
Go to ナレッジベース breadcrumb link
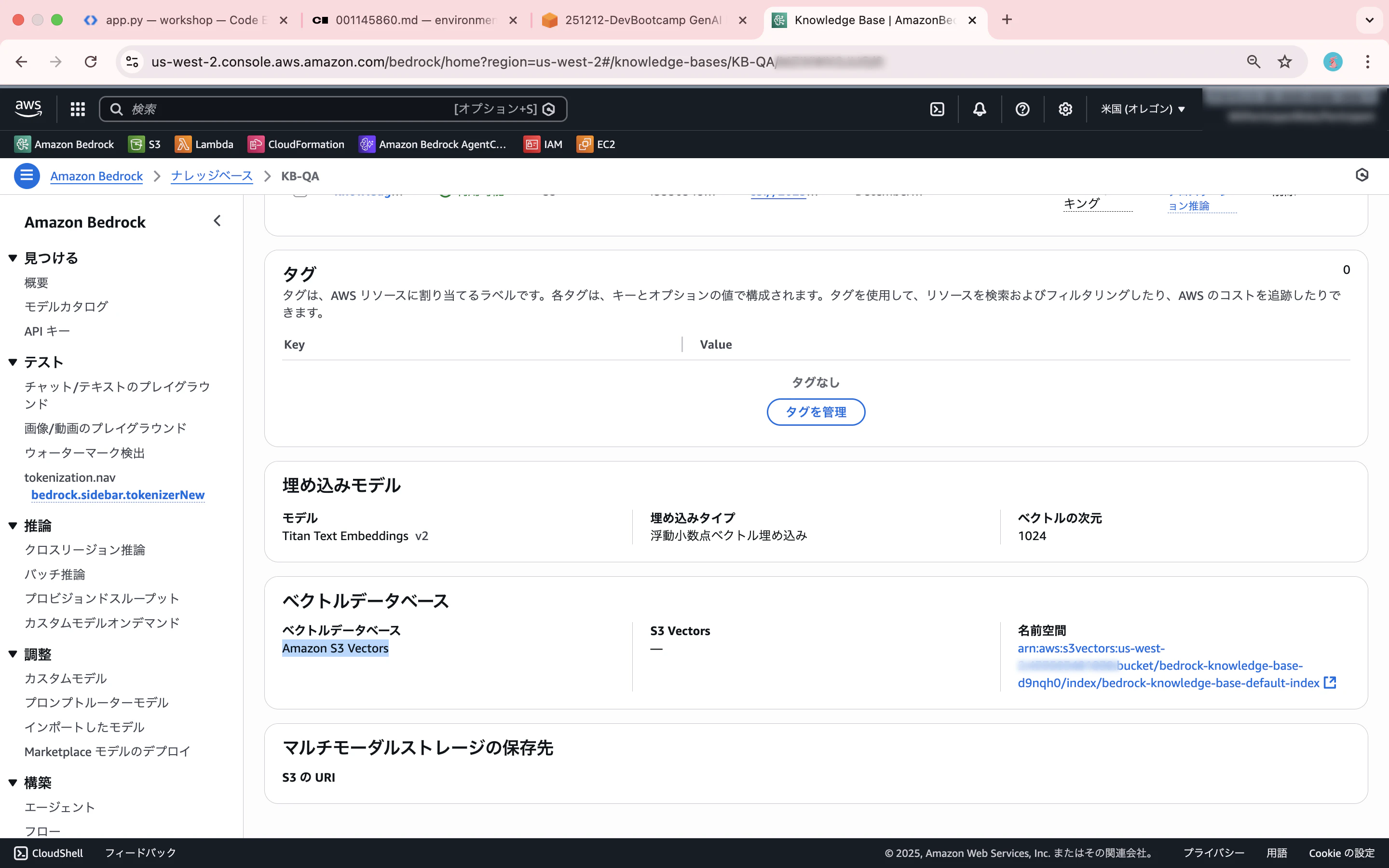pos(212,176)
